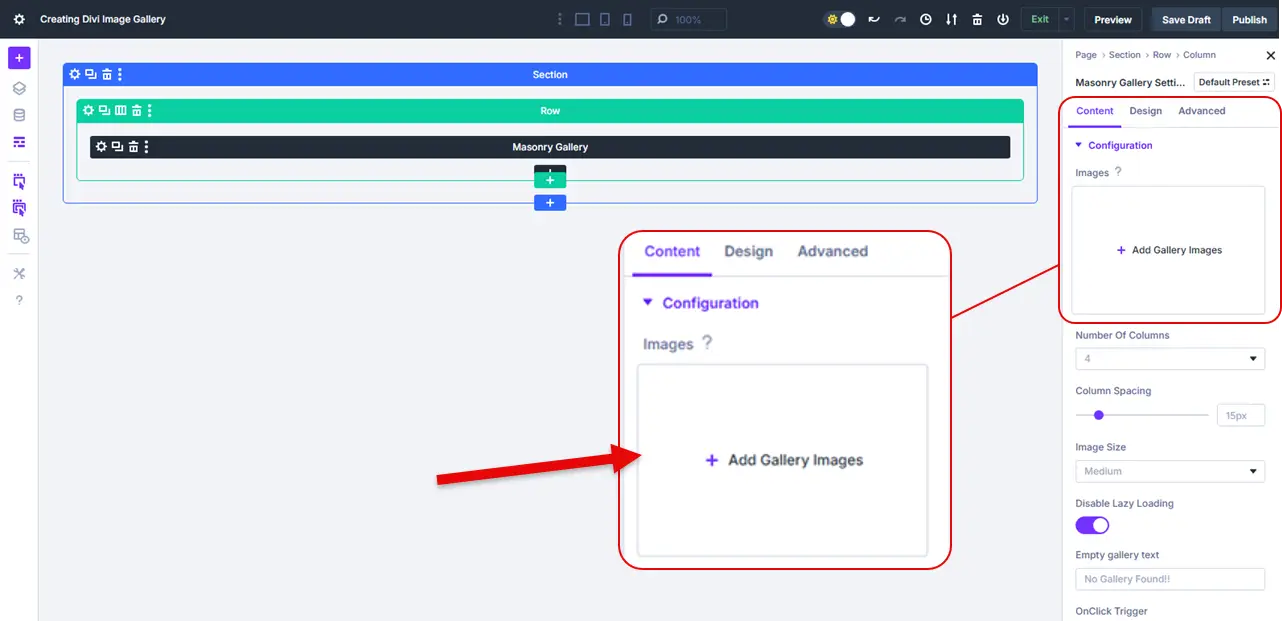Duplicate the Row
The height and width of the screenshot is (621, 1282).
105,110
